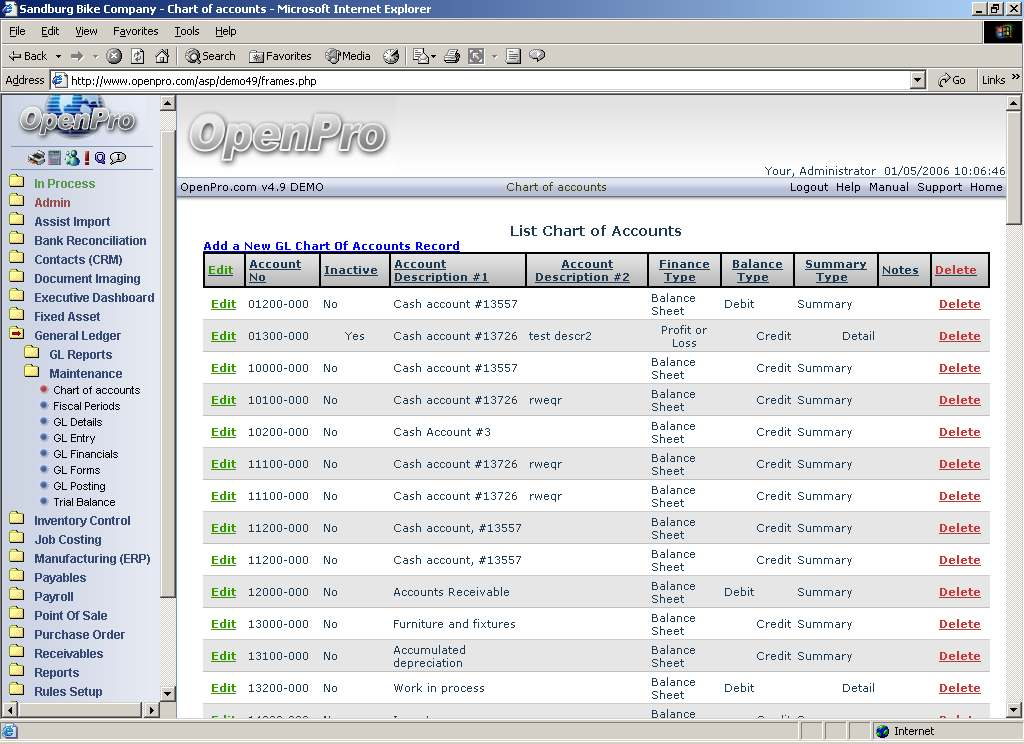Image resolution: width=1024 pixels, height=744 pixels.
Task: Collapse the General Ledger folder
Action: tap(77, 336)
